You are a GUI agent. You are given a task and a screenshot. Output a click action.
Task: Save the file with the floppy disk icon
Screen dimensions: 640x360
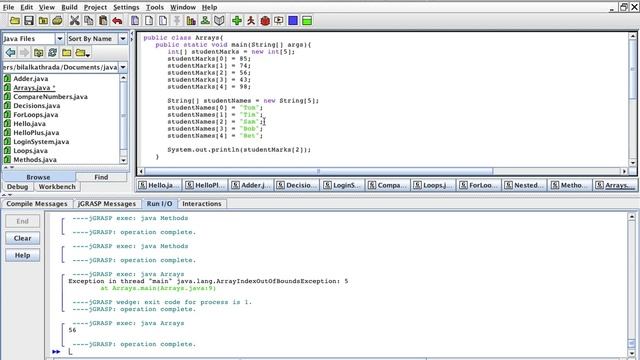29,20
